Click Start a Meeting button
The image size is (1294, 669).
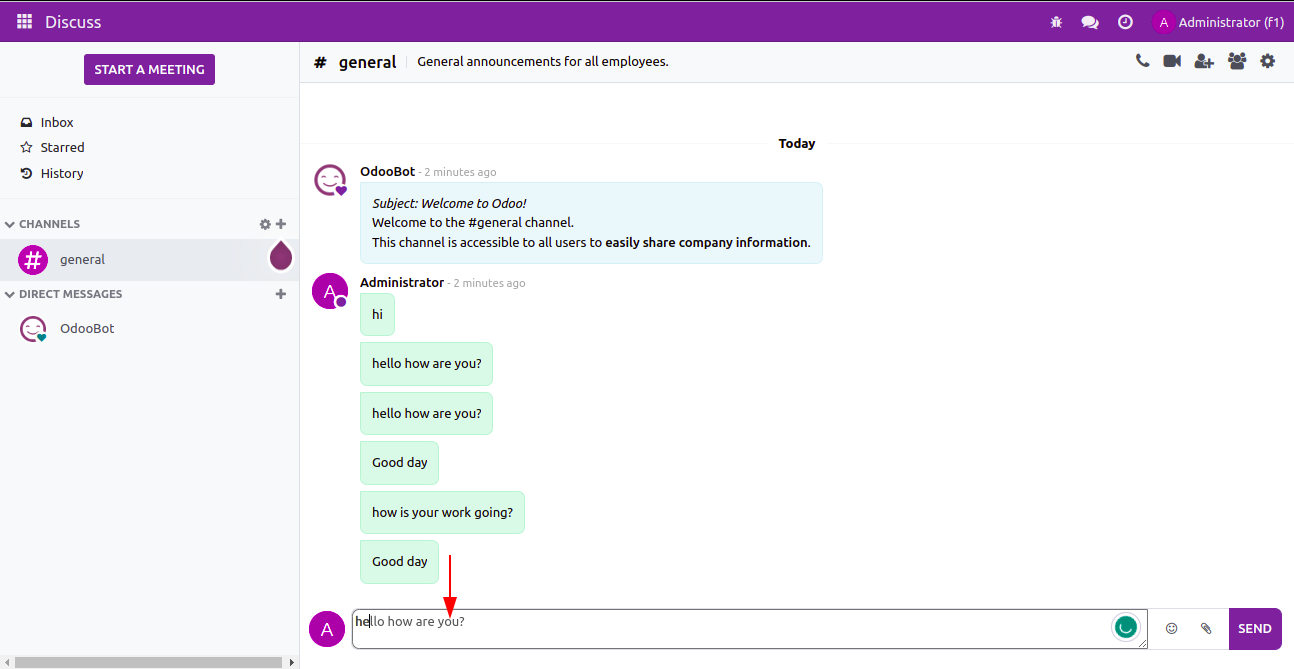click(149, 69)
